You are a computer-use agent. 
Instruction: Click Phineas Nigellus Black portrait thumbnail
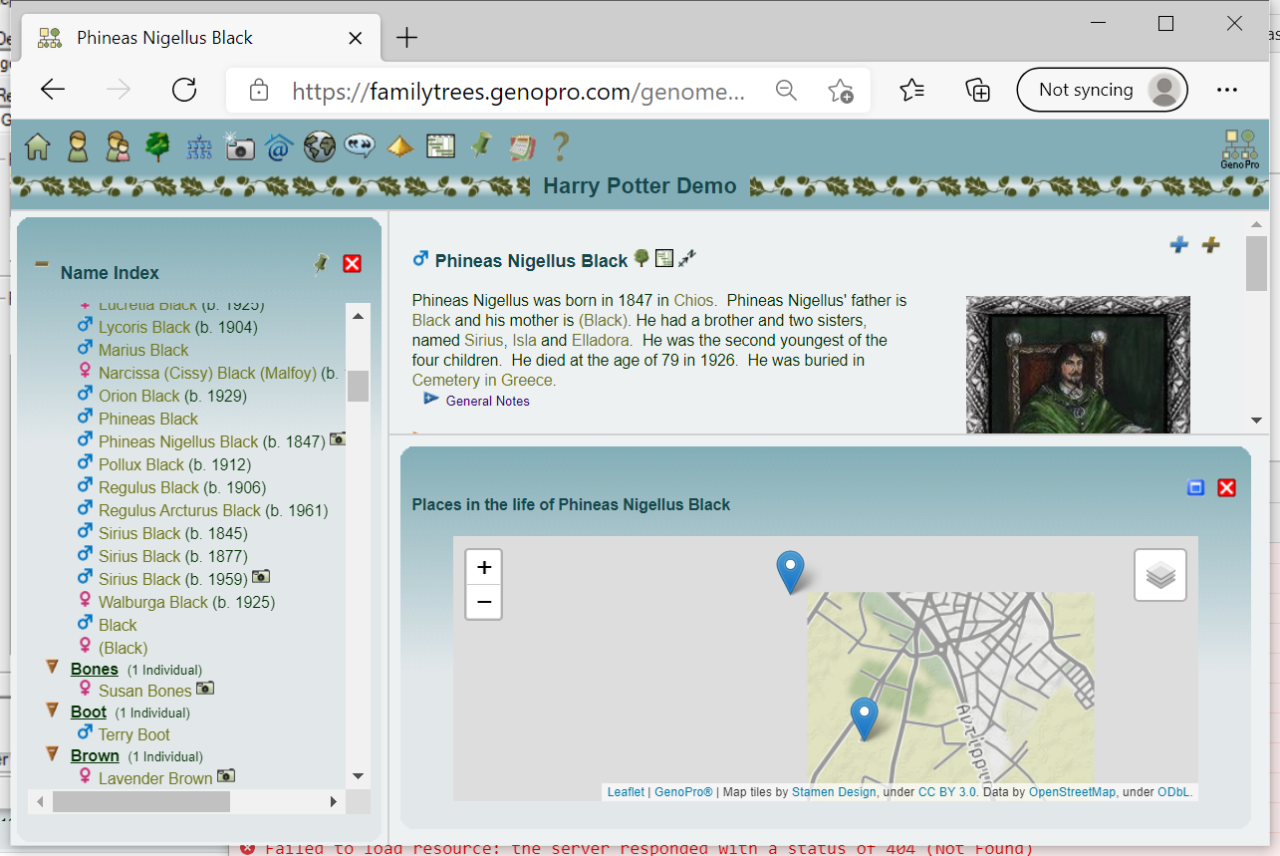tap(1078, 364)
